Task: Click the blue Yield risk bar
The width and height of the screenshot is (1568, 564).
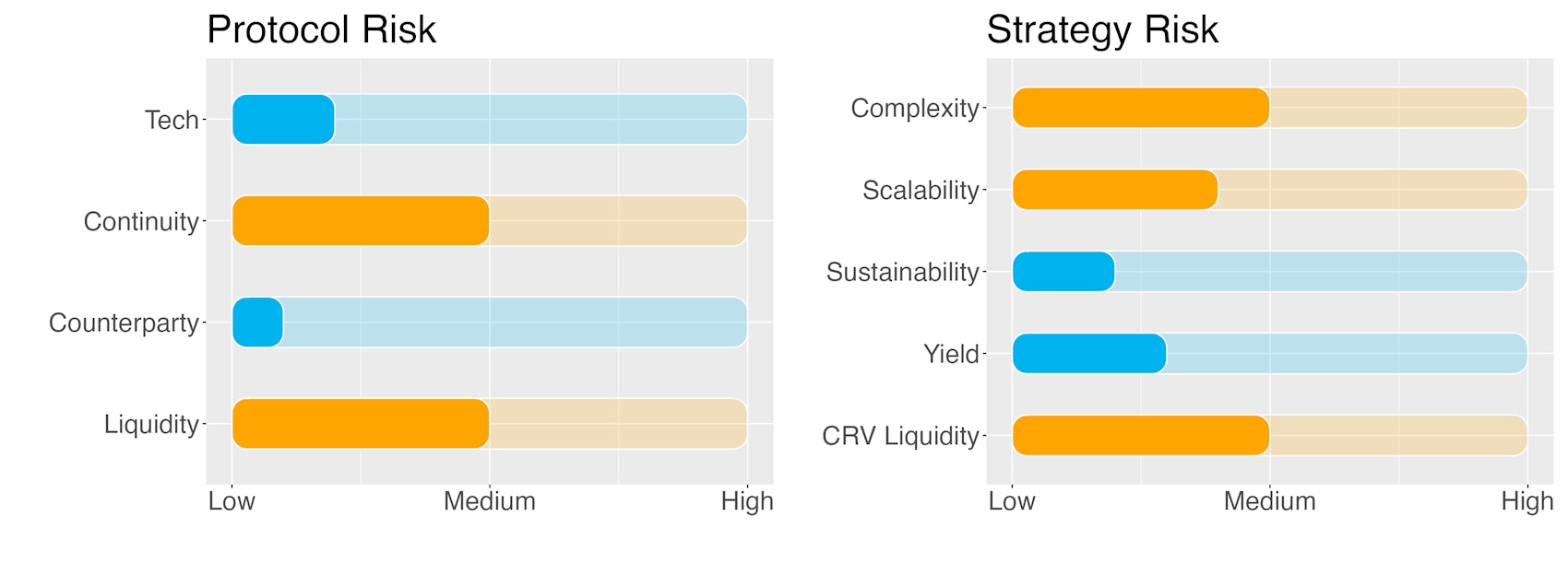Action: click(1089, 354)
